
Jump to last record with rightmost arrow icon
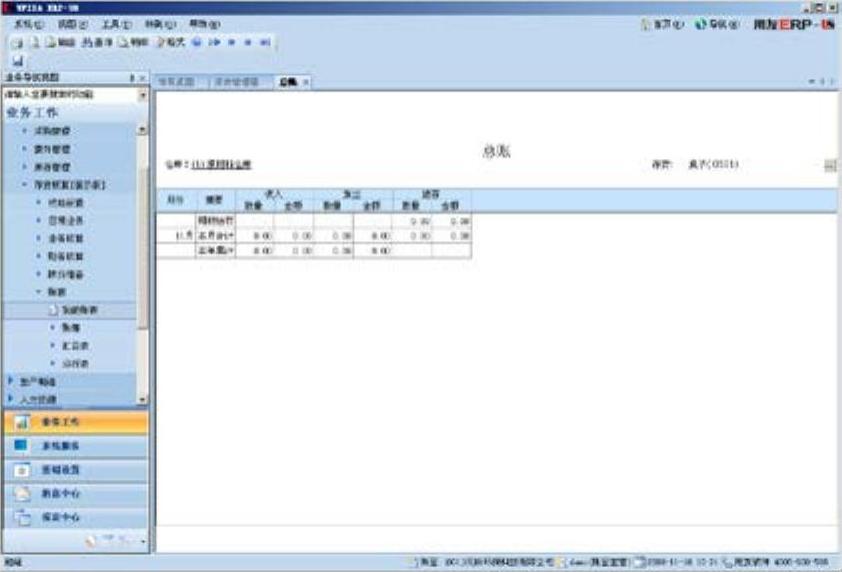click(x=267, y=44)
